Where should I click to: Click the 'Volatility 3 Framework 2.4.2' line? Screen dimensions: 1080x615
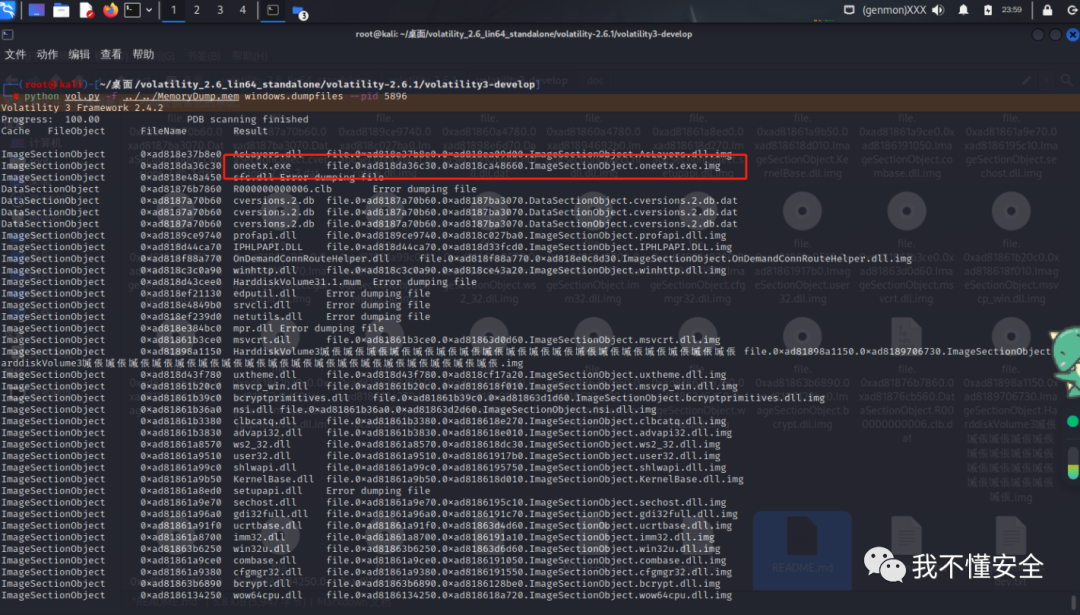tap(82, 108)
